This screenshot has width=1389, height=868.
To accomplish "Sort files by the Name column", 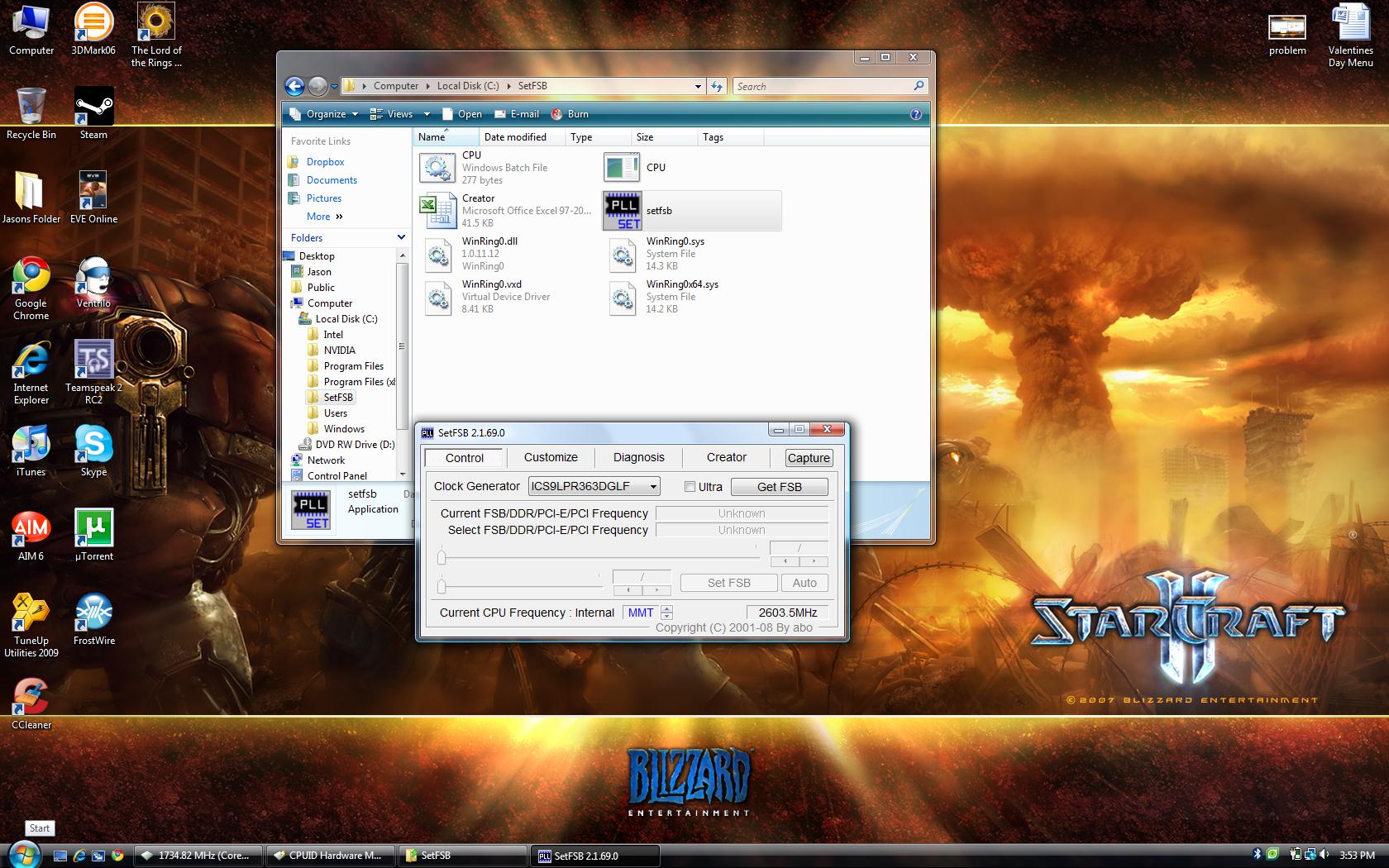I will (445, 137).
